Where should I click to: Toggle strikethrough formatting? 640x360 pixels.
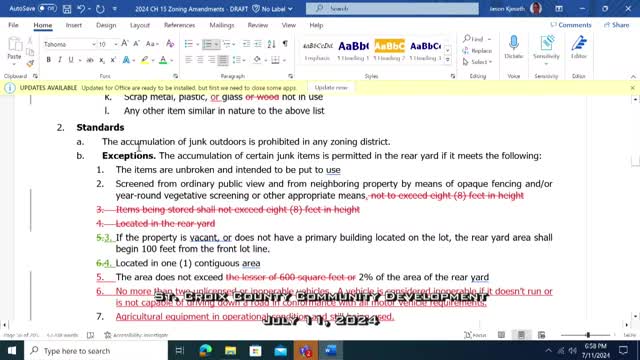[90, 60]
